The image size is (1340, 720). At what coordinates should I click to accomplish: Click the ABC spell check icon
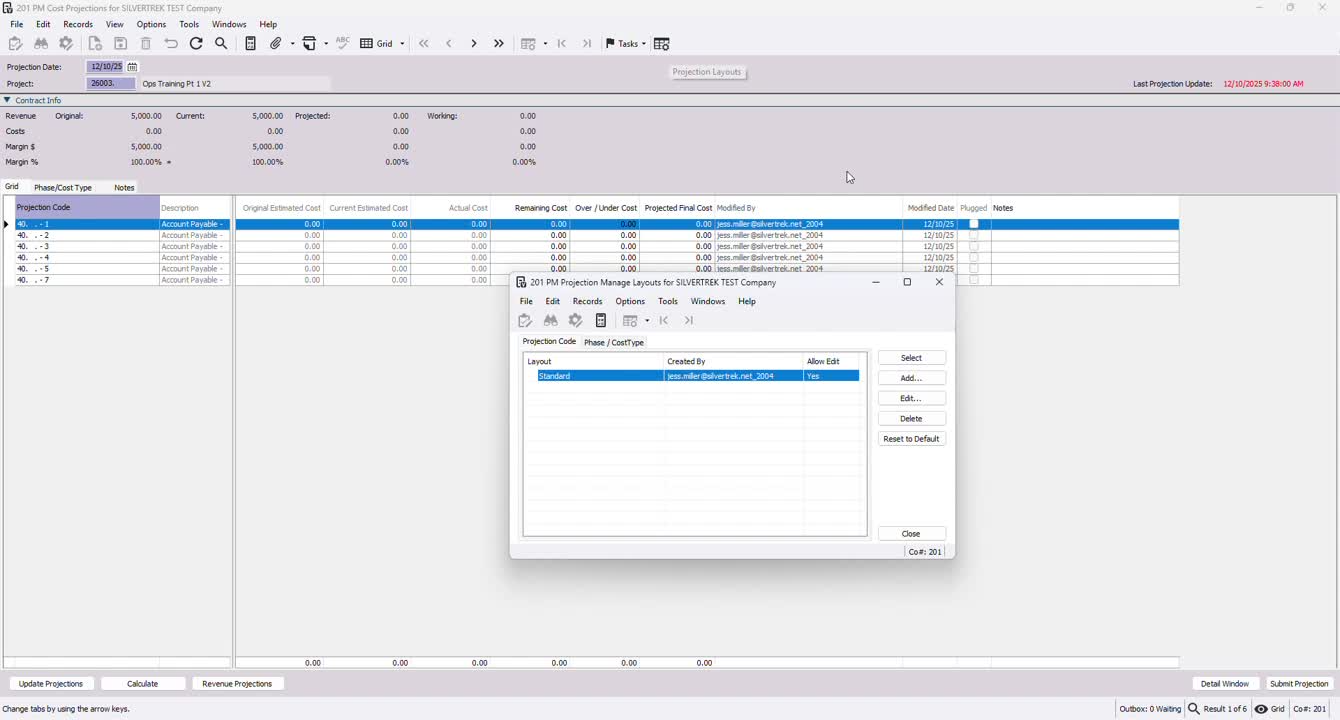tap(343, 44)
